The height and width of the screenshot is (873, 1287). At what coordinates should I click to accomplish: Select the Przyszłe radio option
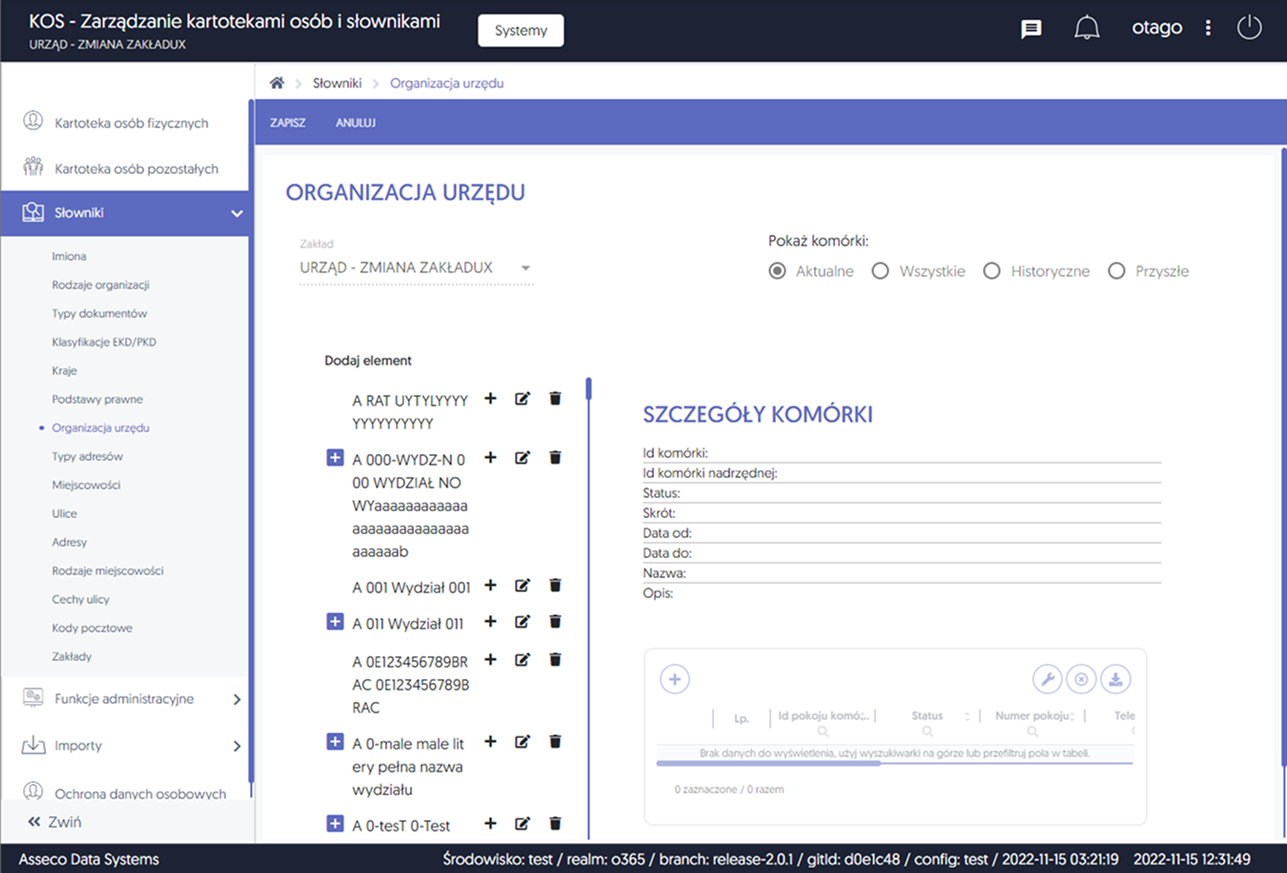(x=1117, y=271)
